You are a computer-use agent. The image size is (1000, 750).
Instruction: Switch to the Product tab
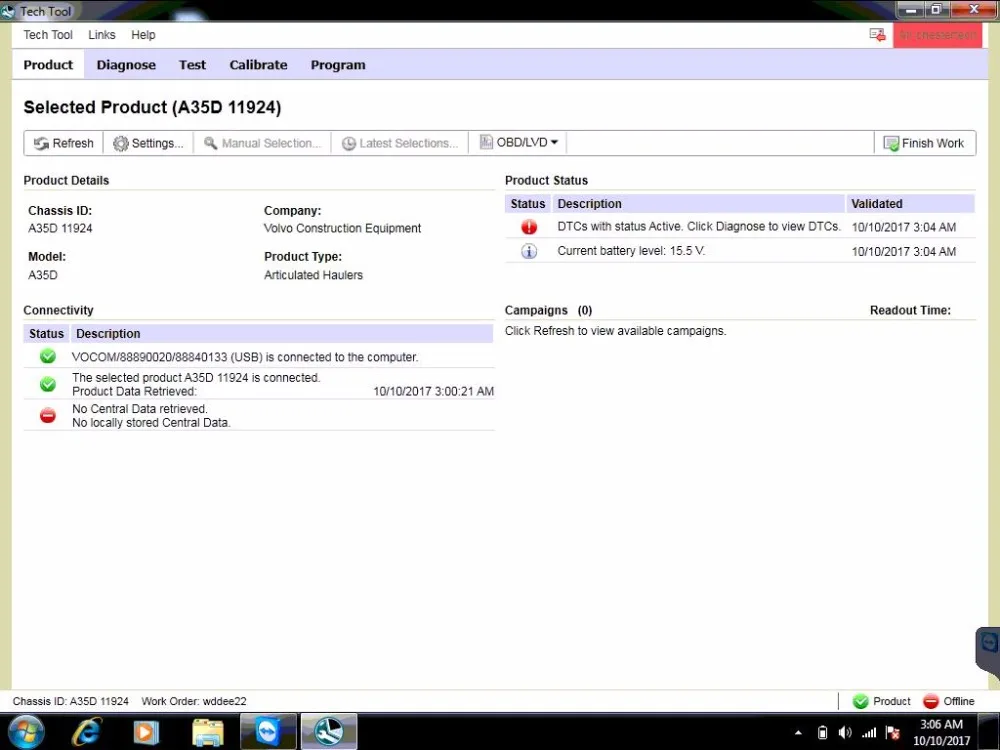(48, 65)
